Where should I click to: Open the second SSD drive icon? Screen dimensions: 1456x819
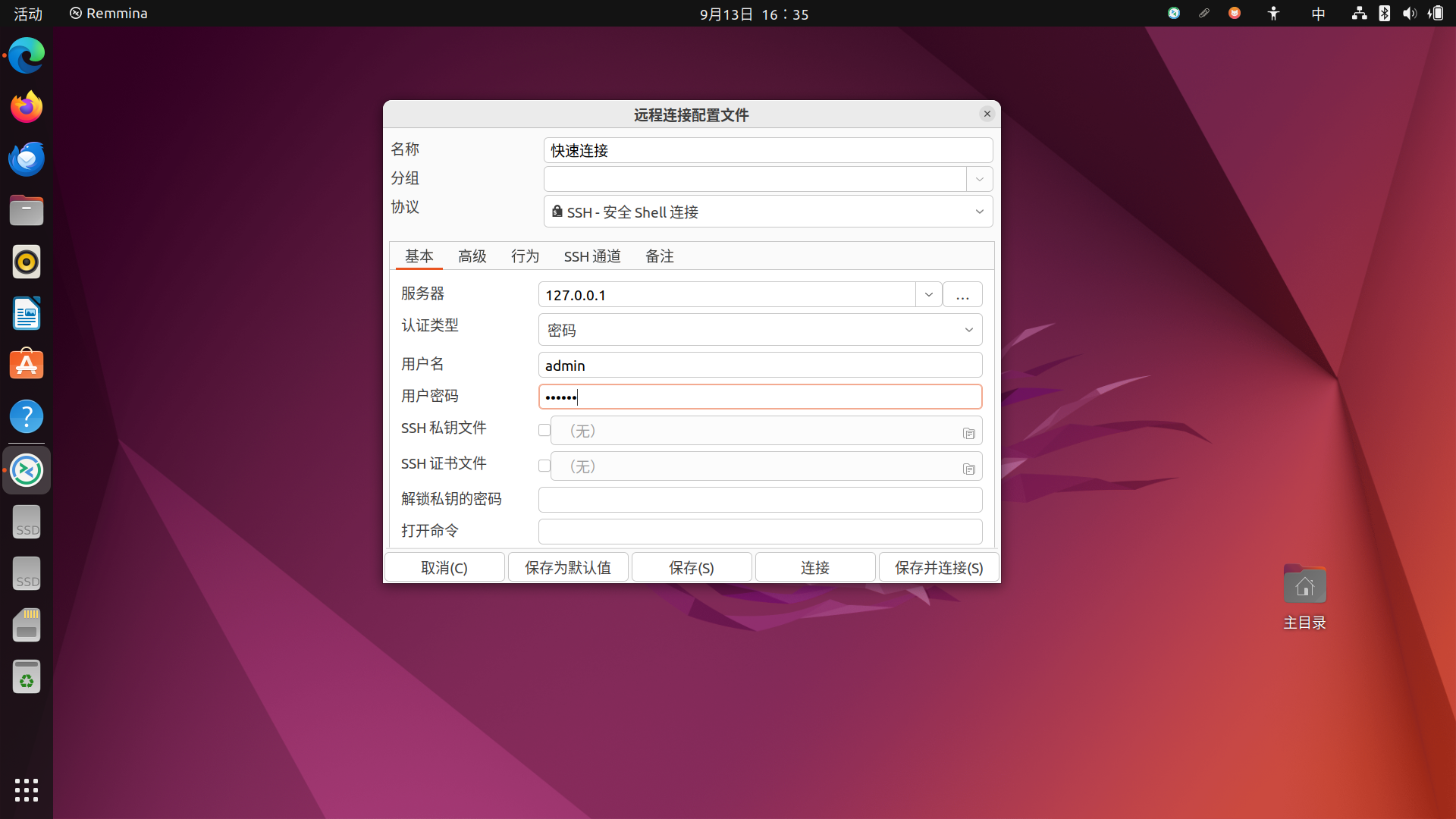point(27,573)
